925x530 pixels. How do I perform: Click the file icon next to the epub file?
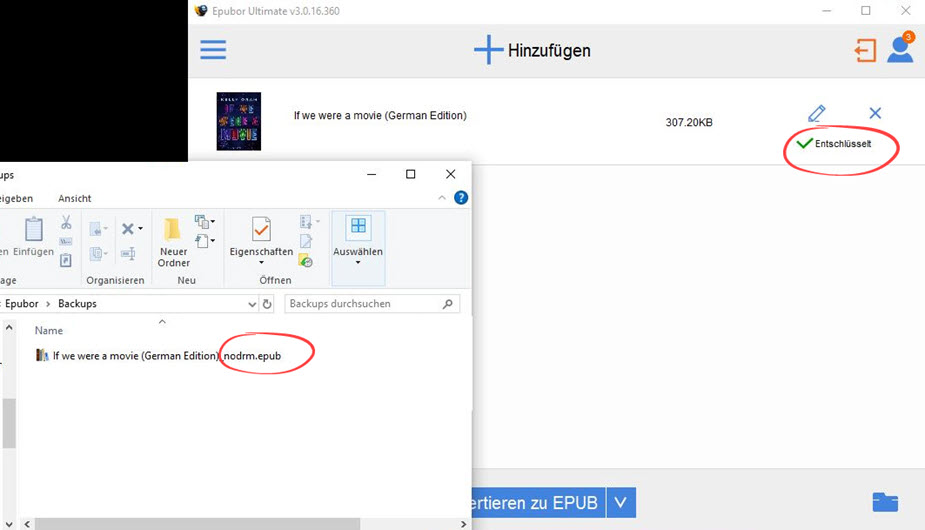pyautogui.click(x=42, y=355)
